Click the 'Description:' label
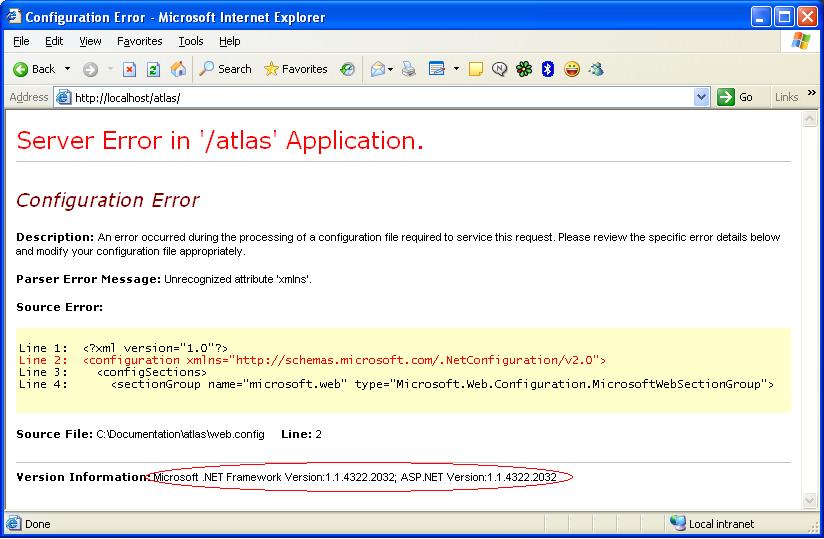The height and width of the screenshot is (539, 824). [x=55, y=237]
